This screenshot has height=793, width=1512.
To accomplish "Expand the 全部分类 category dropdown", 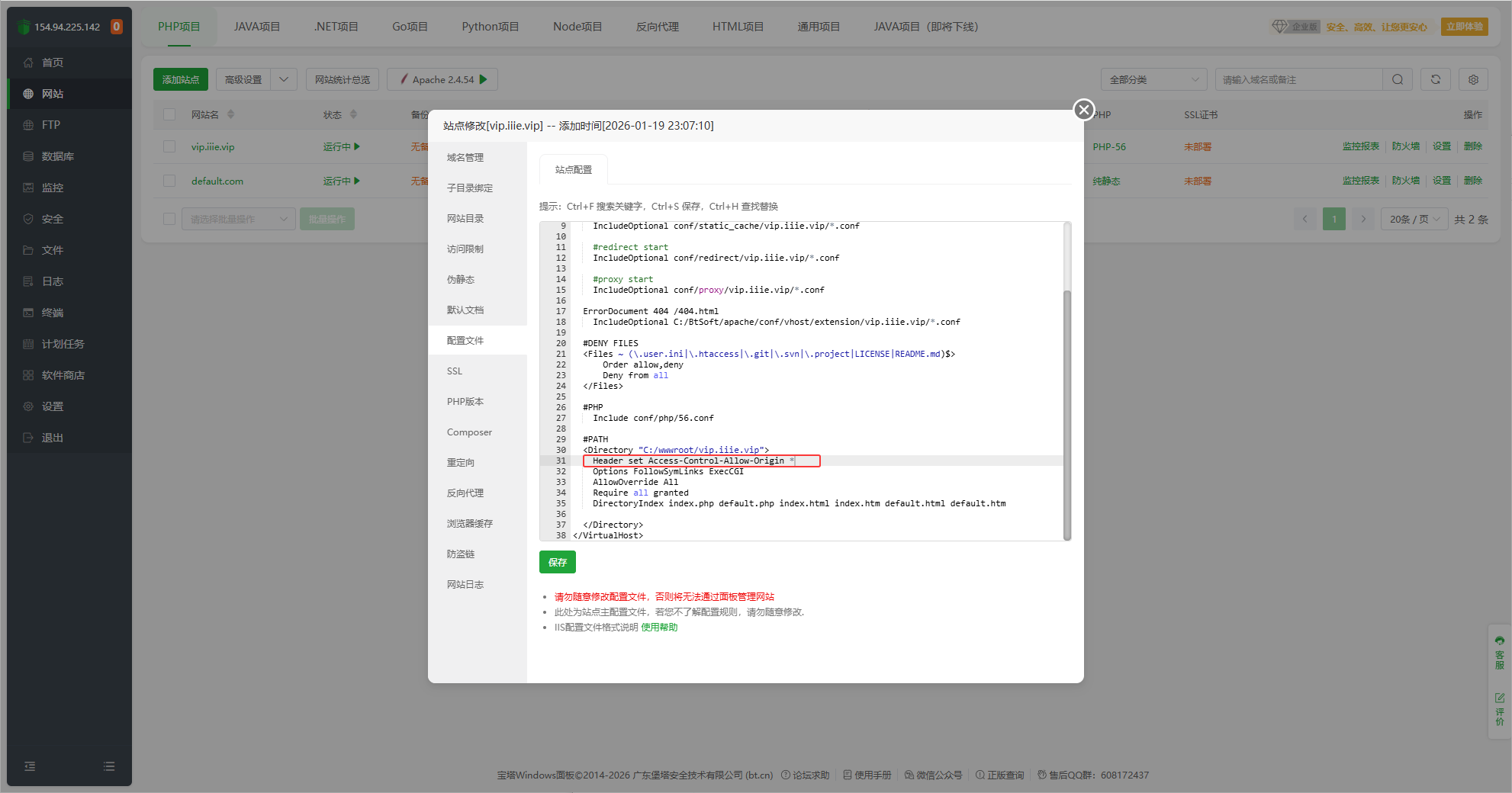I will (x=1153, y=79).
